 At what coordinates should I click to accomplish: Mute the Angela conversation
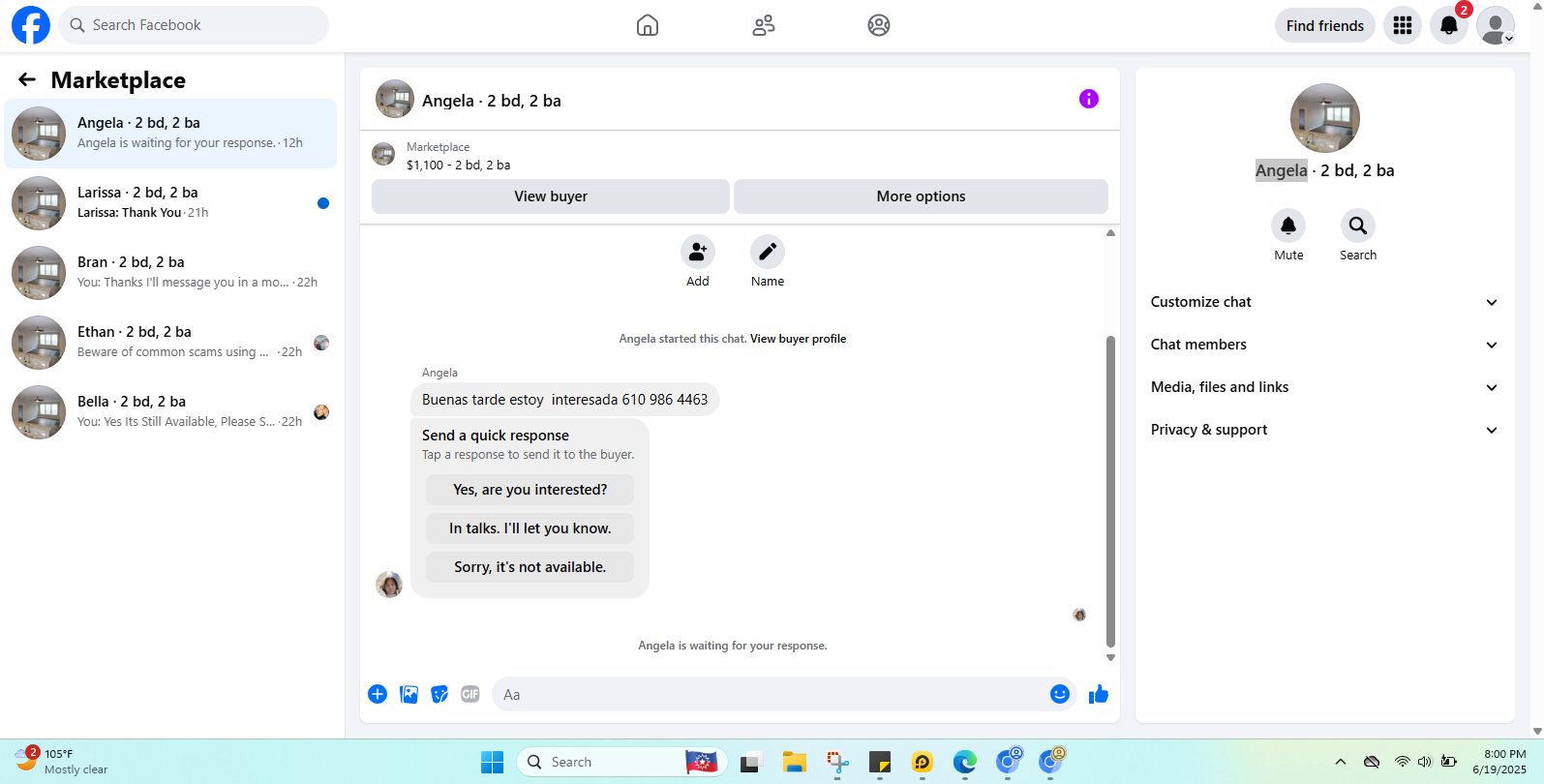coord(1288,226)
